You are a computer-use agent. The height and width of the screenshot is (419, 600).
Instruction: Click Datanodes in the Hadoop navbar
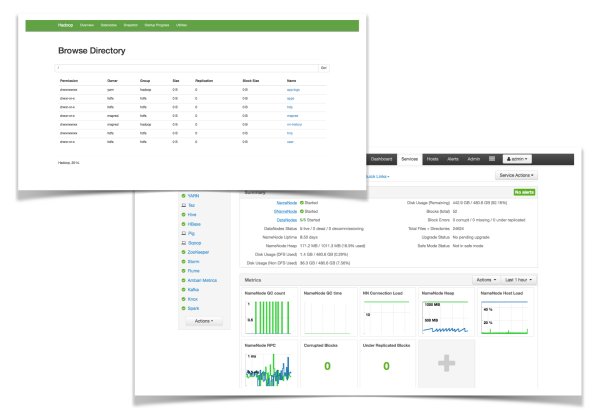[x=109, y=25]
